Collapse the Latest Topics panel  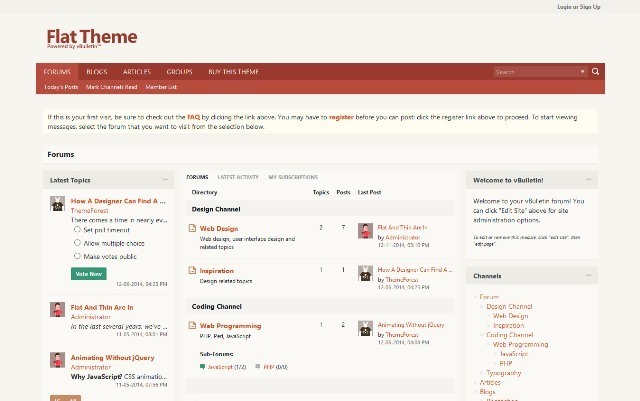pyautogui.click(x=165, y=180)
